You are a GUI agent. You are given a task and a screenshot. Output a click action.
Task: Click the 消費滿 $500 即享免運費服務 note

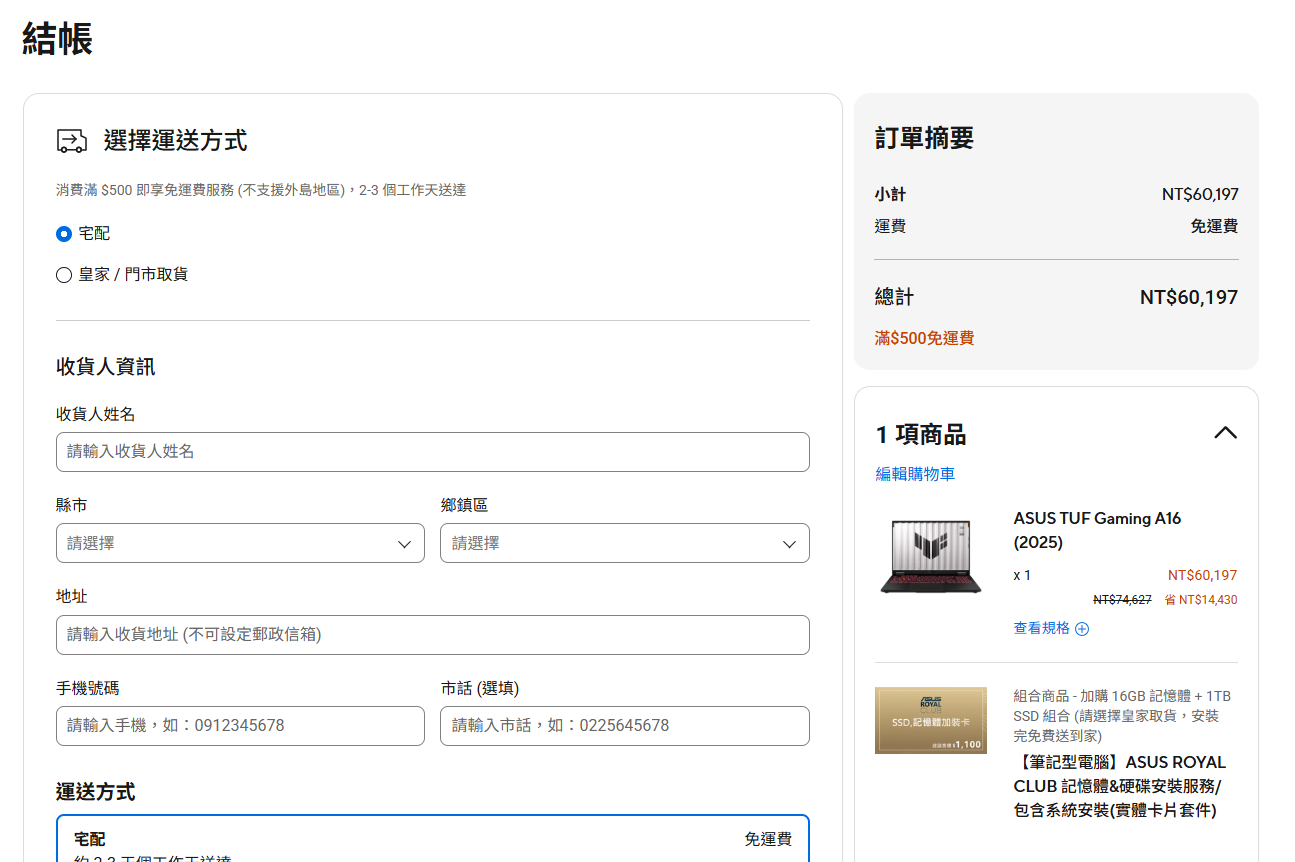pyautogui.click(x=261, y=190)
